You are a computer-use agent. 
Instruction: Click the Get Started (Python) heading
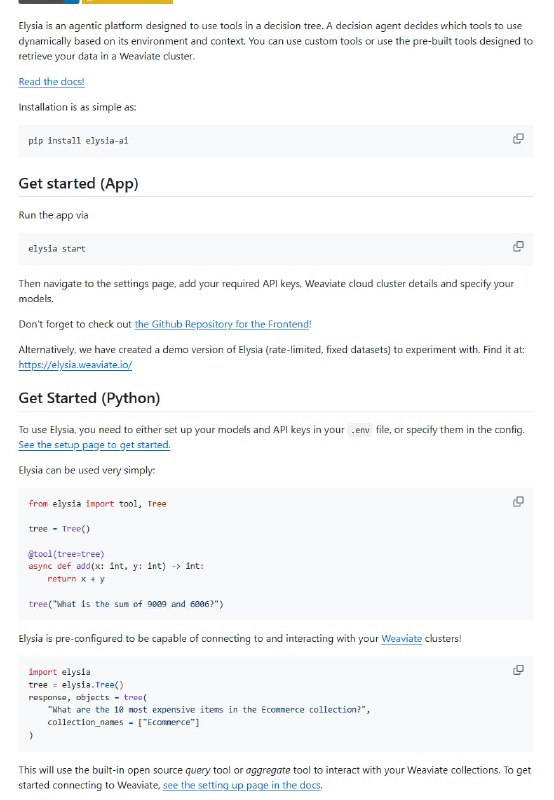tap(89, 398)
